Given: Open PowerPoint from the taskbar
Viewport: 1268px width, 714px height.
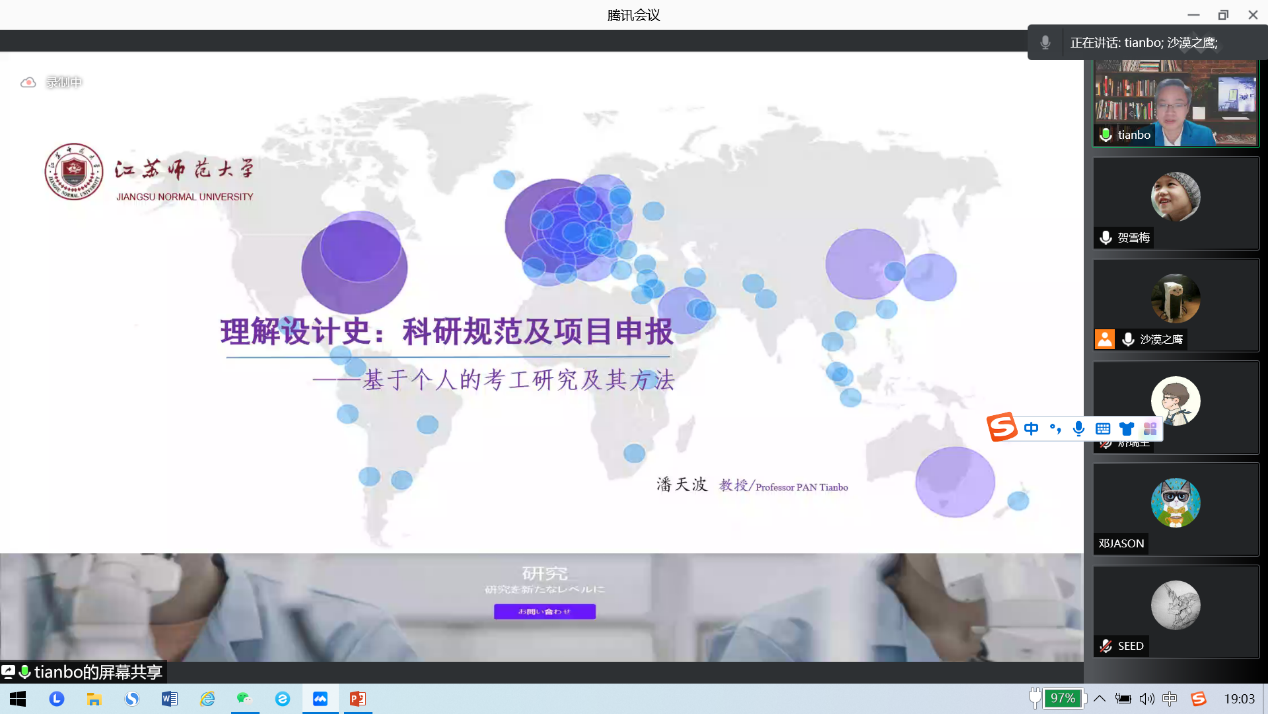Looking at the screenshot, I should click(x=357, y=699).
